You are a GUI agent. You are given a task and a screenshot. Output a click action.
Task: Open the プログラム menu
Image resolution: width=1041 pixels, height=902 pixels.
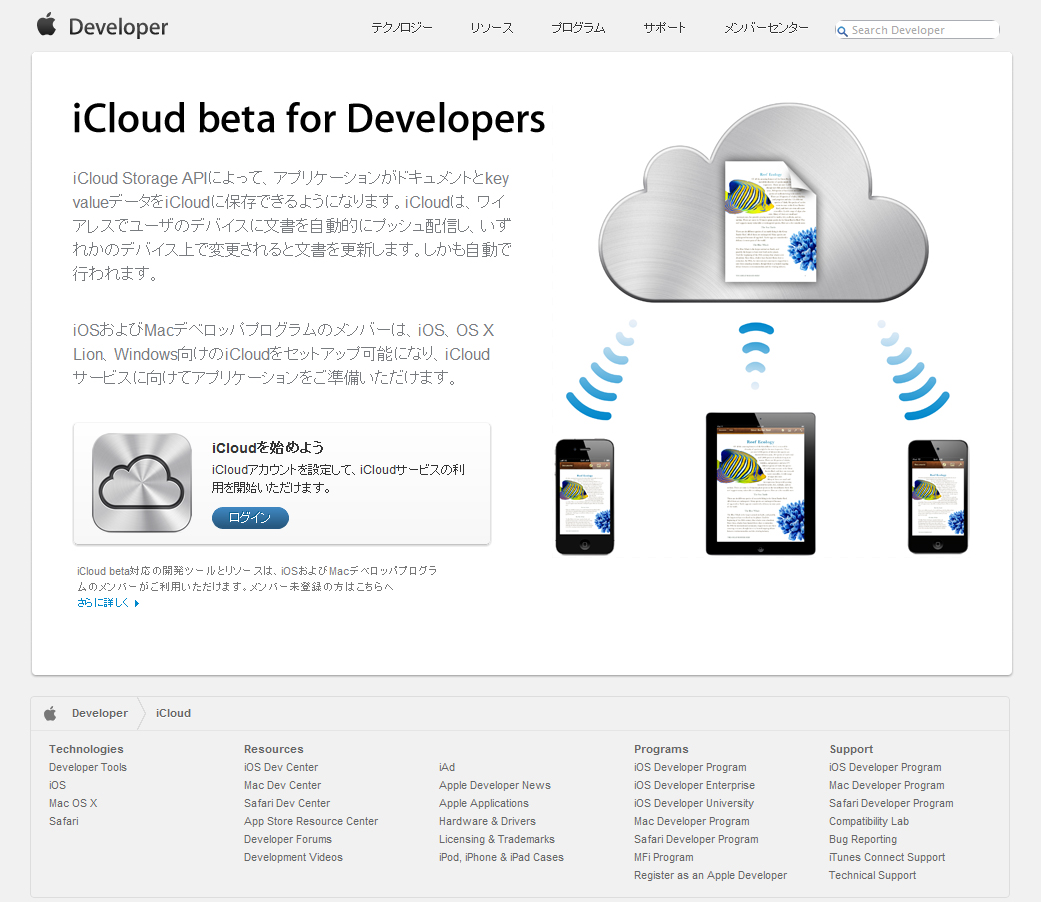tap(578, 28)
